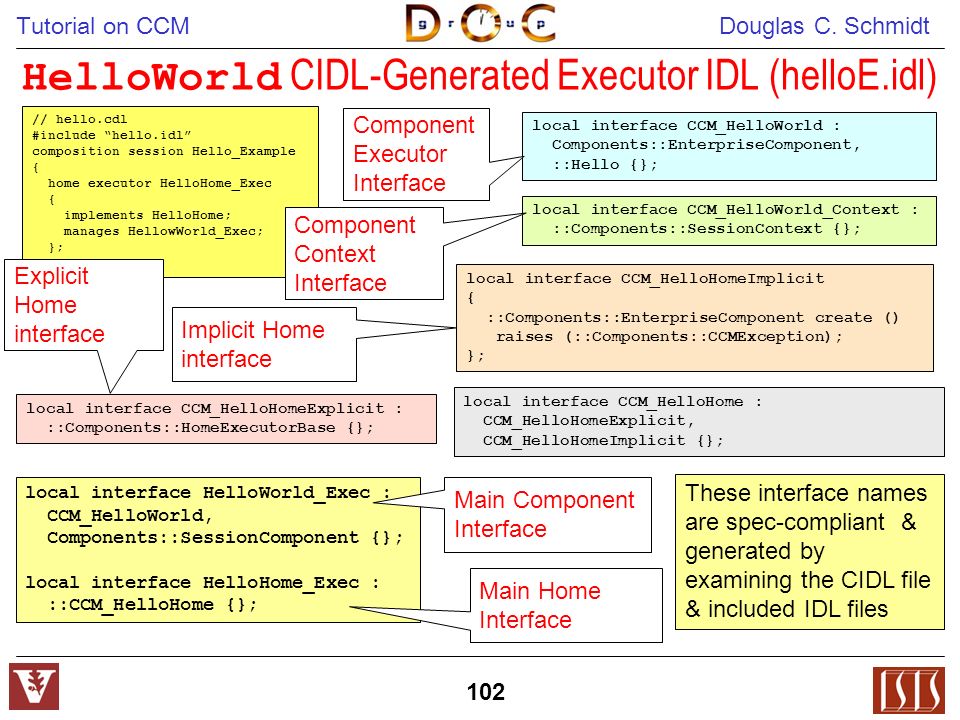Click 'CCM_HelloWorld,' in bottom yellow box
This screenshot has width=960, height=720.
pos(130,515)
